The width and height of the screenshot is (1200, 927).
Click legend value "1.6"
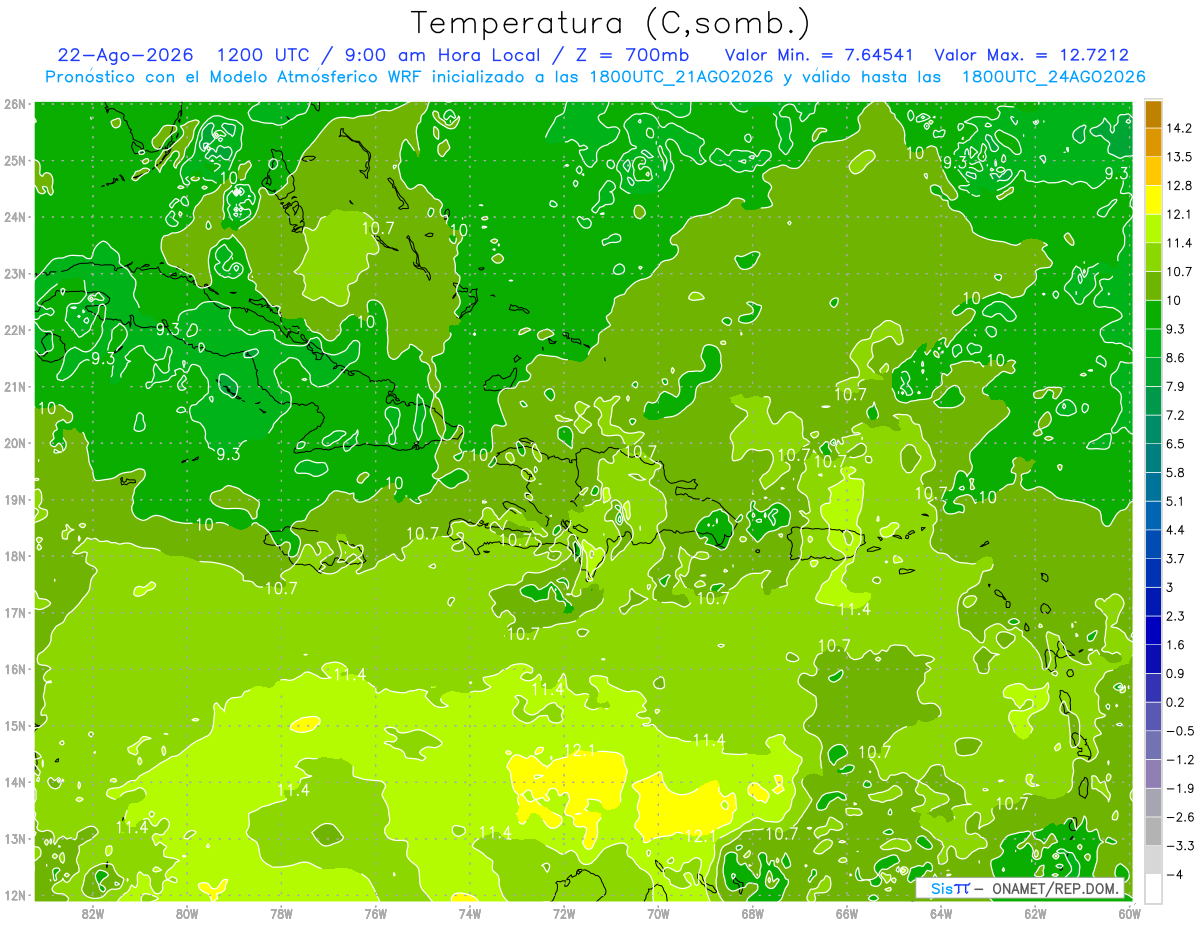[1177, 645]
